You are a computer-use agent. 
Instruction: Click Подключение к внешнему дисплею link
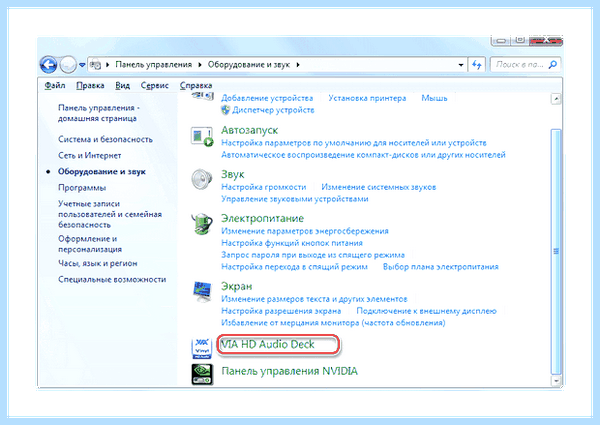(426, 311)
